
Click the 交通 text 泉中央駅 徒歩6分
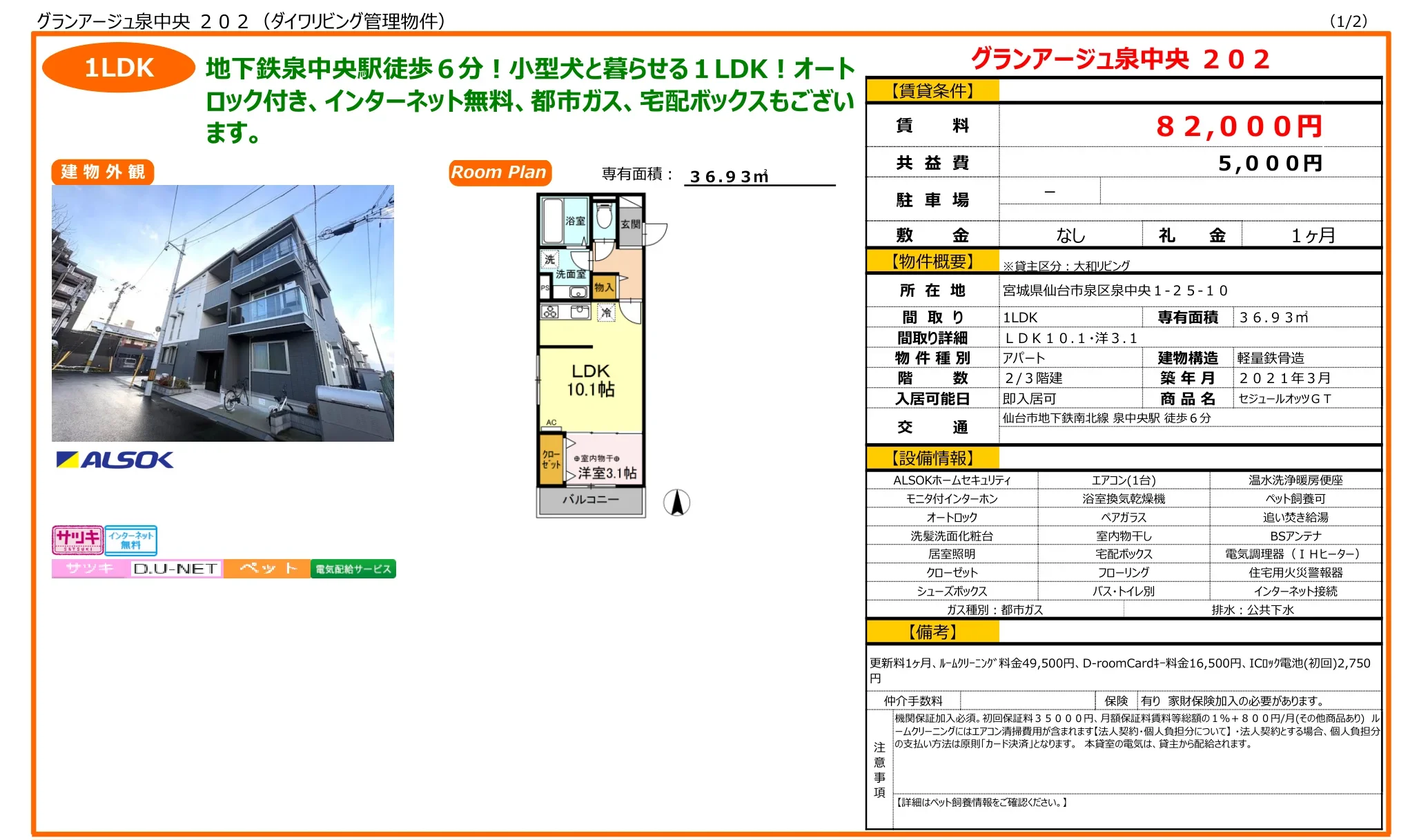tap(1106, 418)
